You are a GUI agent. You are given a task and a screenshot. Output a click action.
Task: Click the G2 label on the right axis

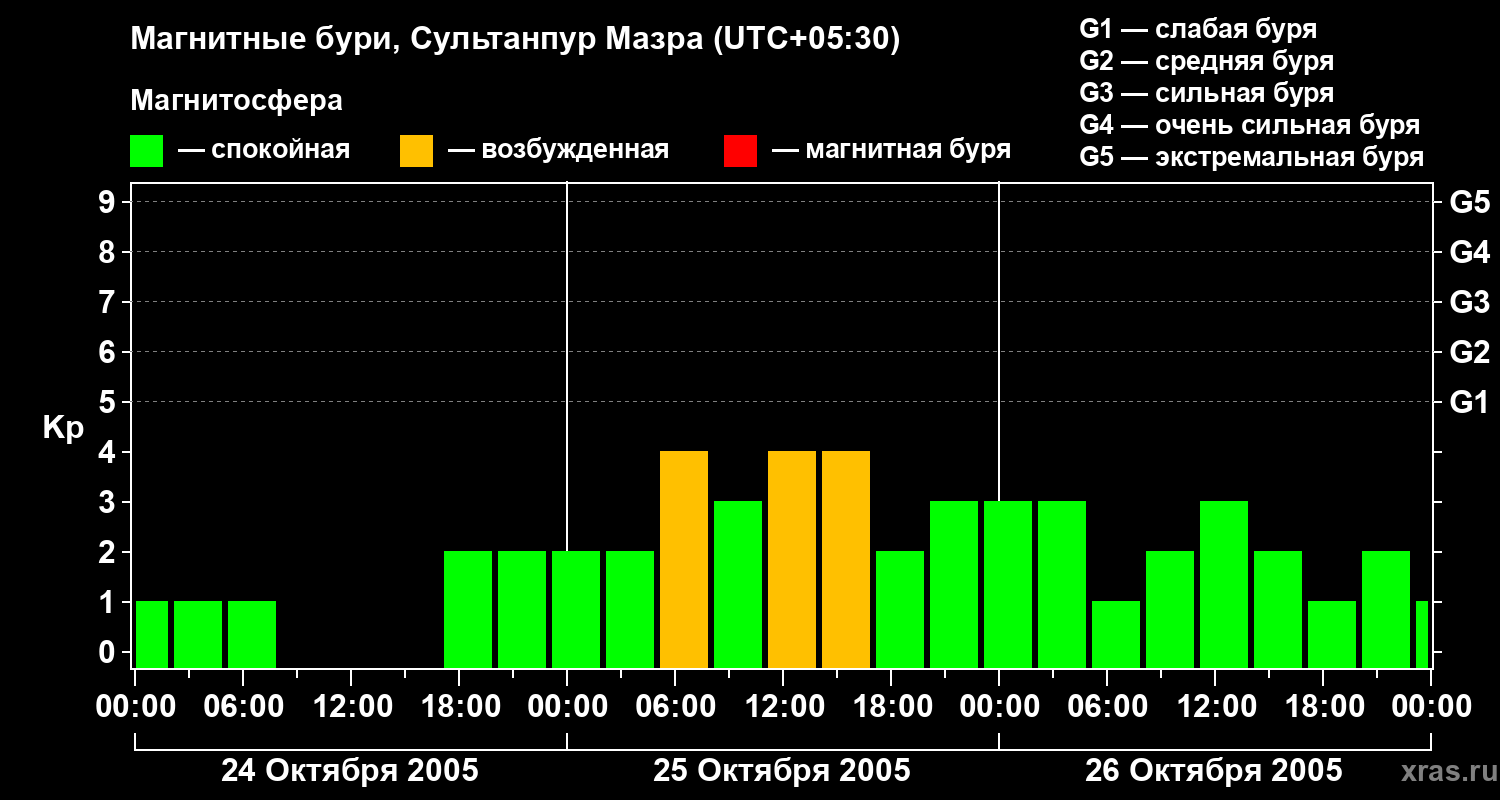click(1470, 352)
